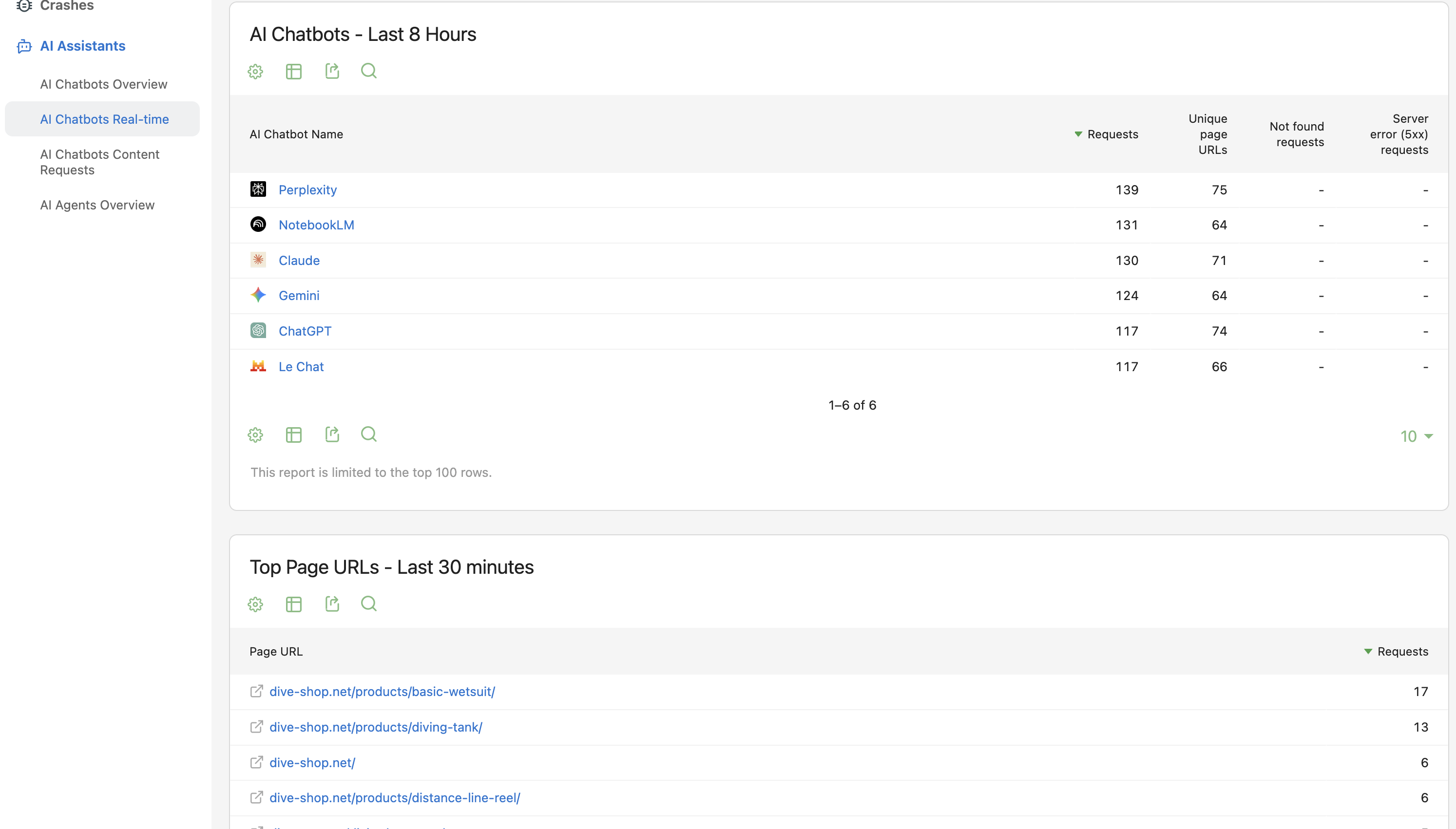
Task: Open dive-shop.net/ homepage link
Action: tap(312, 763)
